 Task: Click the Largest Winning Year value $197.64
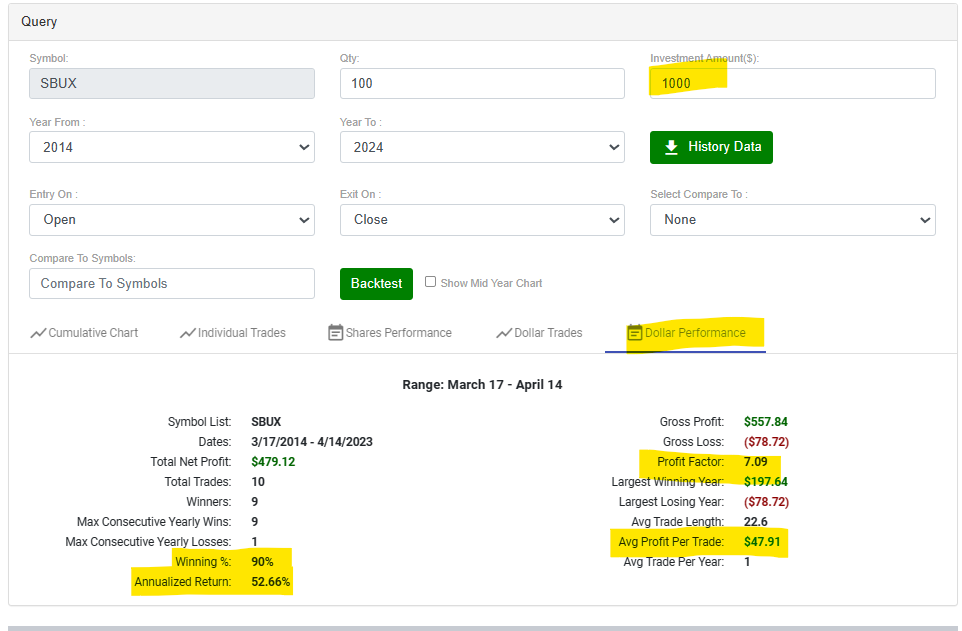coord(766,482)
